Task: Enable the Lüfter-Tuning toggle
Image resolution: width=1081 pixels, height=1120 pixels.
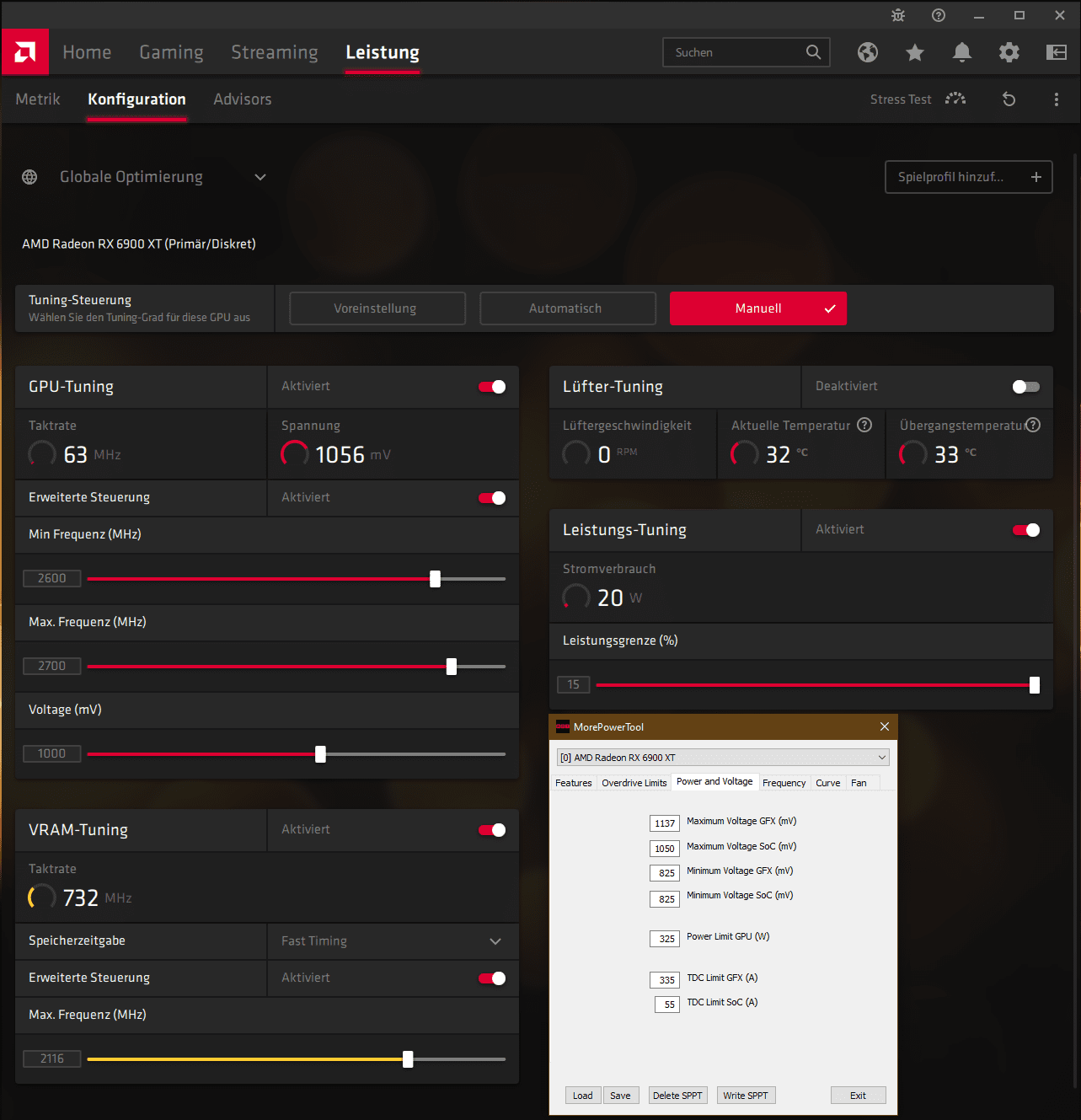Action: point(1026,387)
